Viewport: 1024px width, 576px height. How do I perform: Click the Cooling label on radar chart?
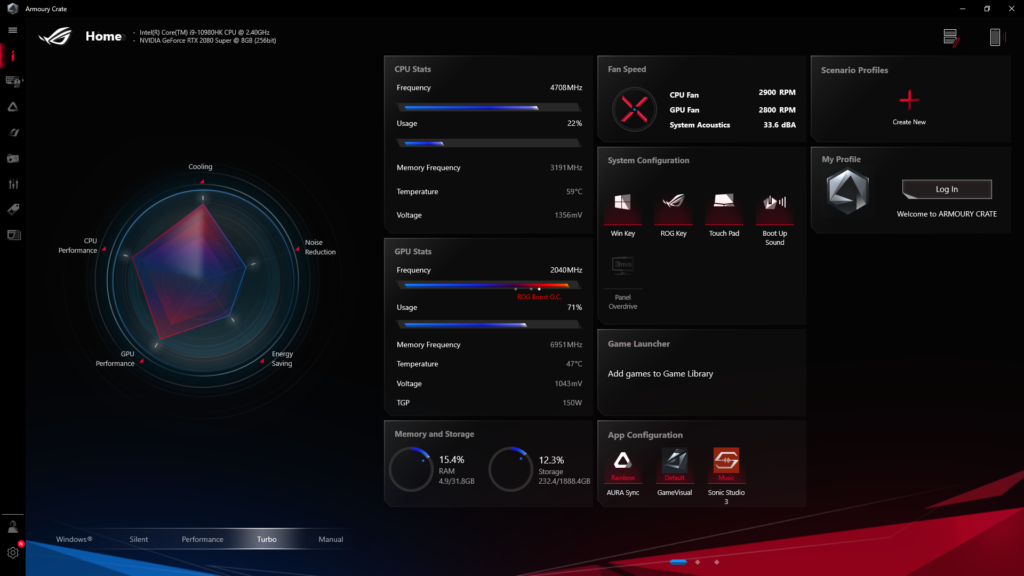pos(200,167)
